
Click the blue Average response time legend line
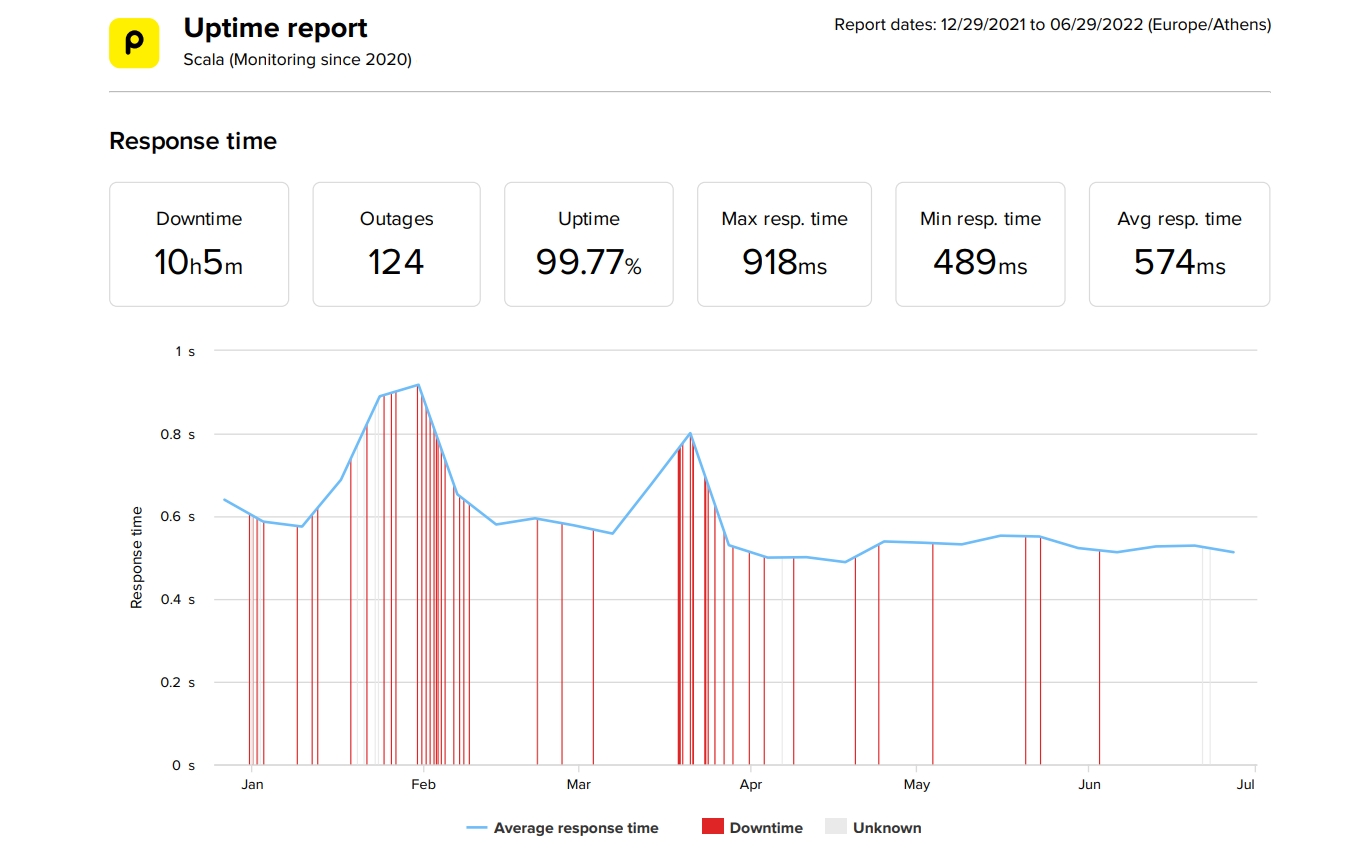[x=477, y=828]
